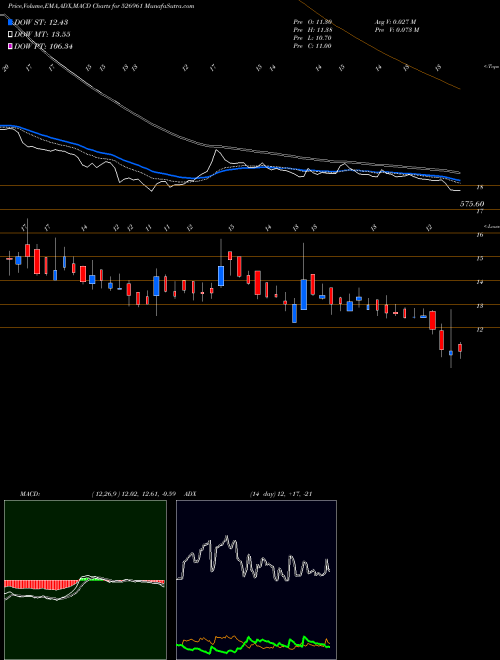Viewport: 500px width, 660px height.
Task: Click the blue DOW ST legend swatch
Action: click(x=11, y=22)
